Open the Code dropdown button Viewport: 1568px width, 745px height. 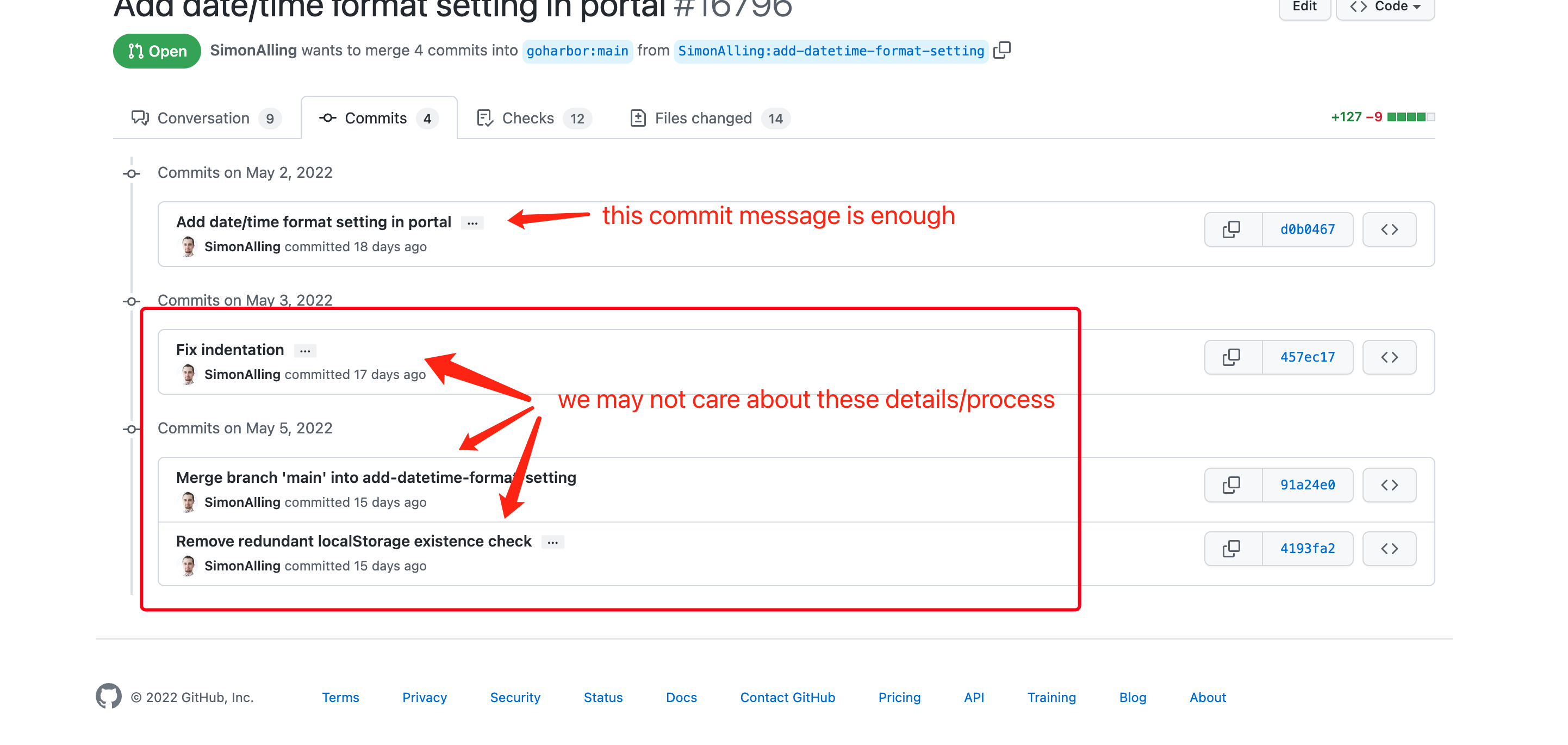pyautogui.click(x=1385, y=7)
